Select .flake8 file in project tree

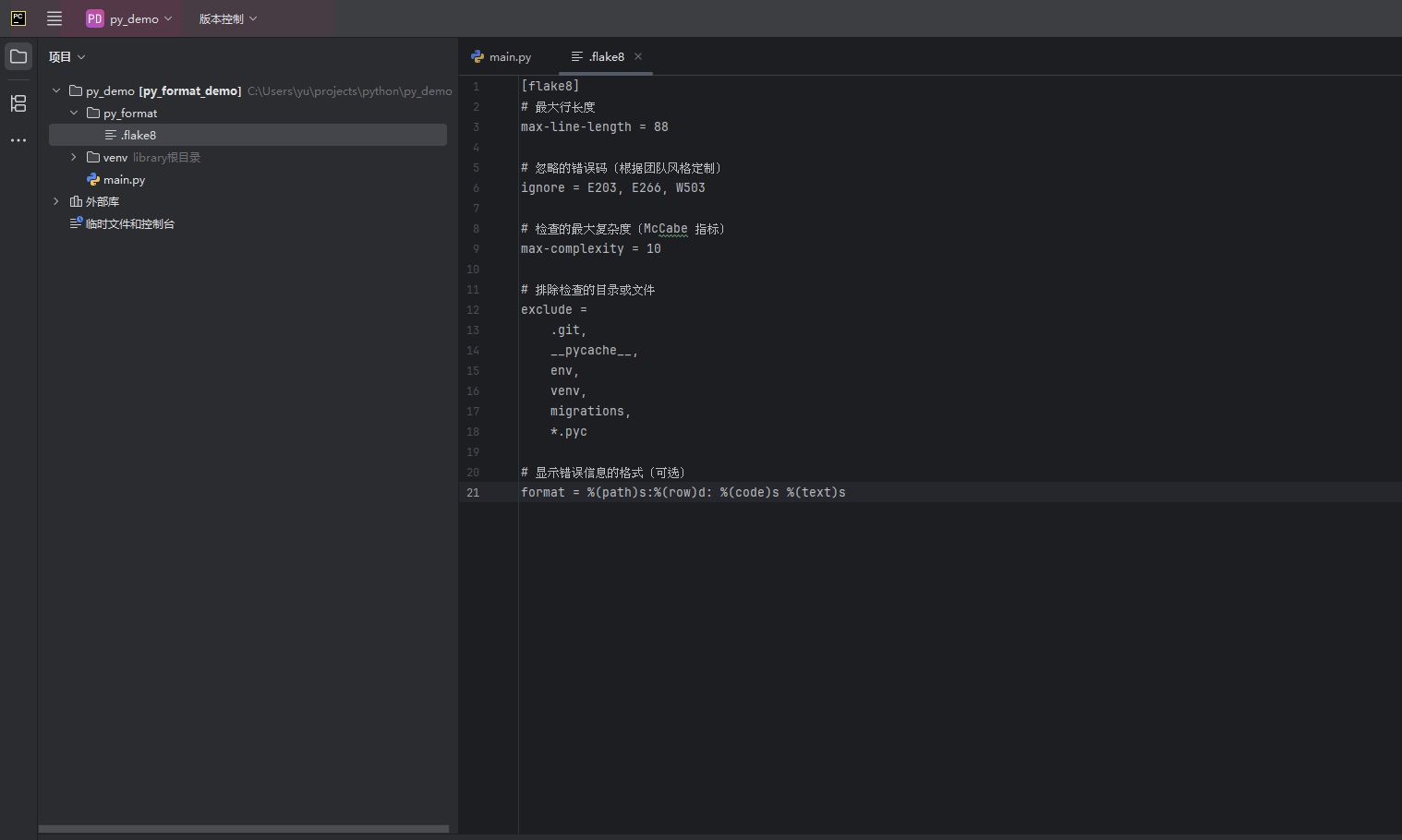[139, 136]
